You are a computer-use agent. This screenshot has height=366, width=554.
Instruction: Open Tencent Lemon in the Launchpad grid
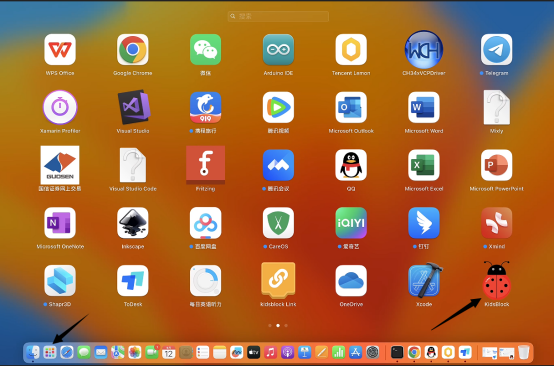(x=351, y=49)
